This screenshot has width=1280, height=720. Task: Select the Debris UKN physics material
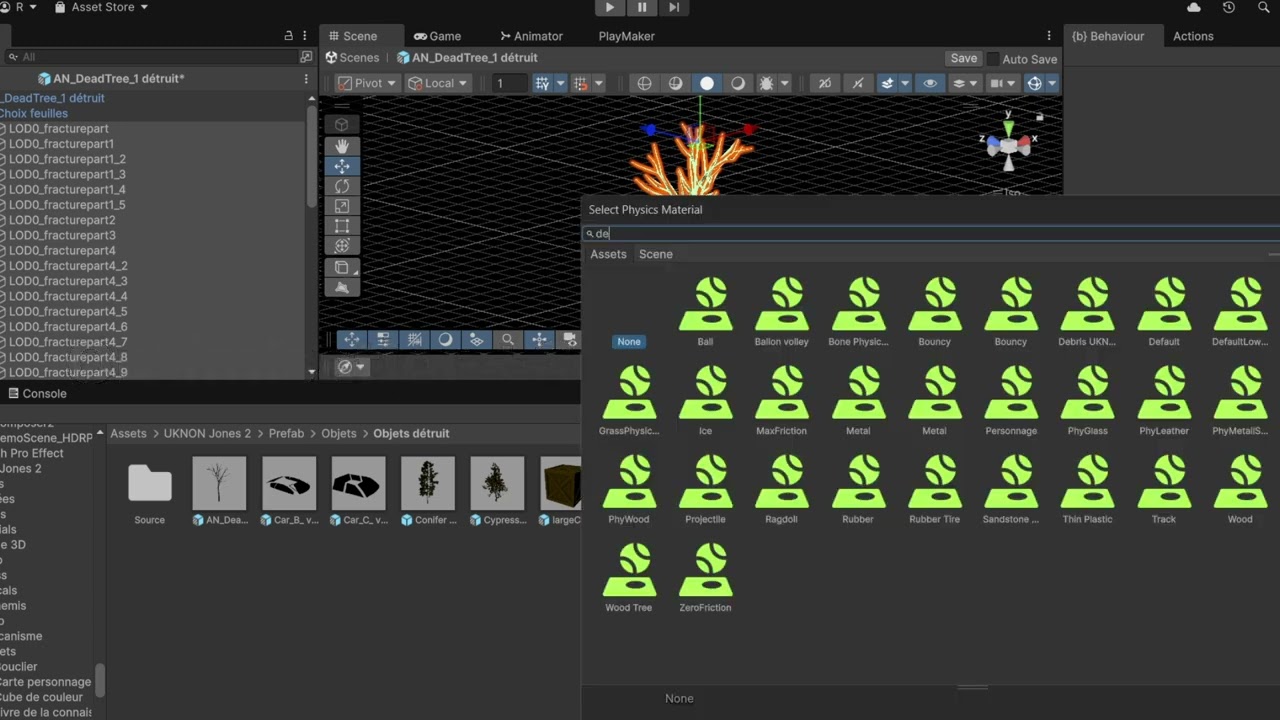[1087, 312]
